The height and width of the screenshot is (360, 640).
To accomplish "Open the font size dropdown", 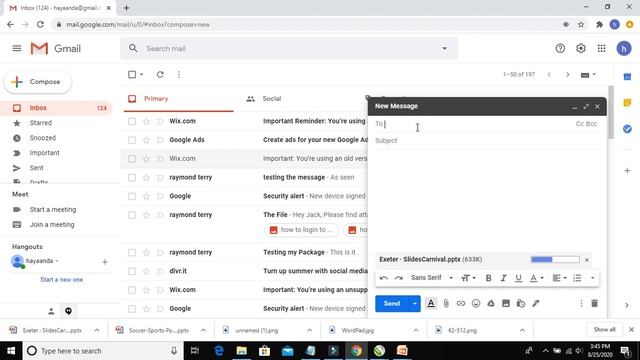I will (468, 278).
